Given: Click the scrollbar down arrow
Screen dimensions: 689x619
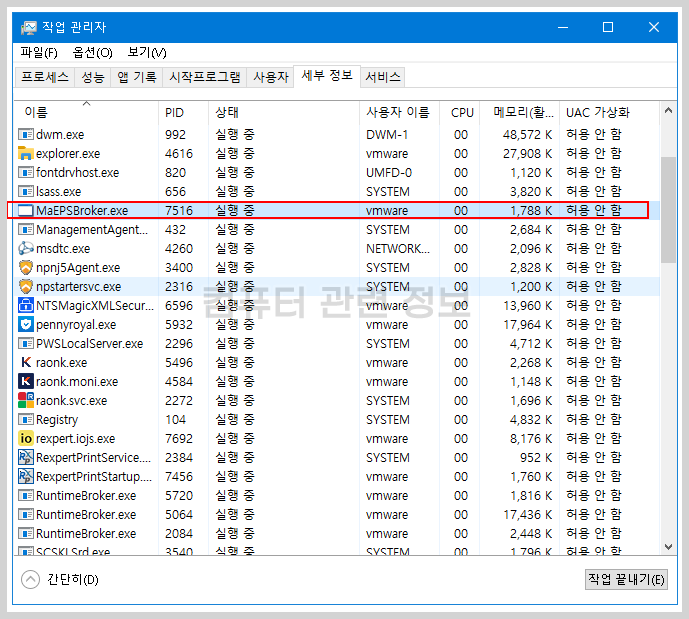Looking at the screenshot, I should [x=668, y=547].
